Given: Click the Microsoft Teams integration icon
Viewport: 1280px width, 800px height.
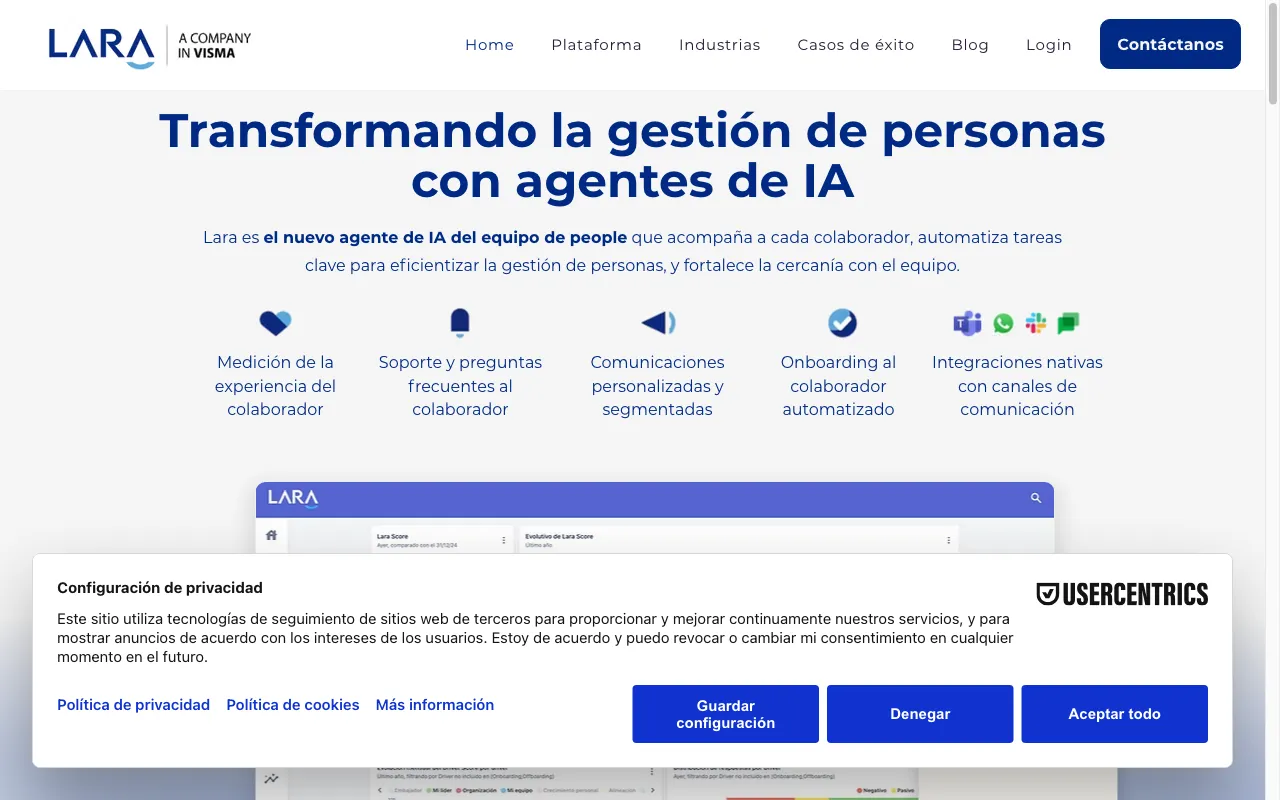Looking at the screenshot, I should (x=967, y=323).
